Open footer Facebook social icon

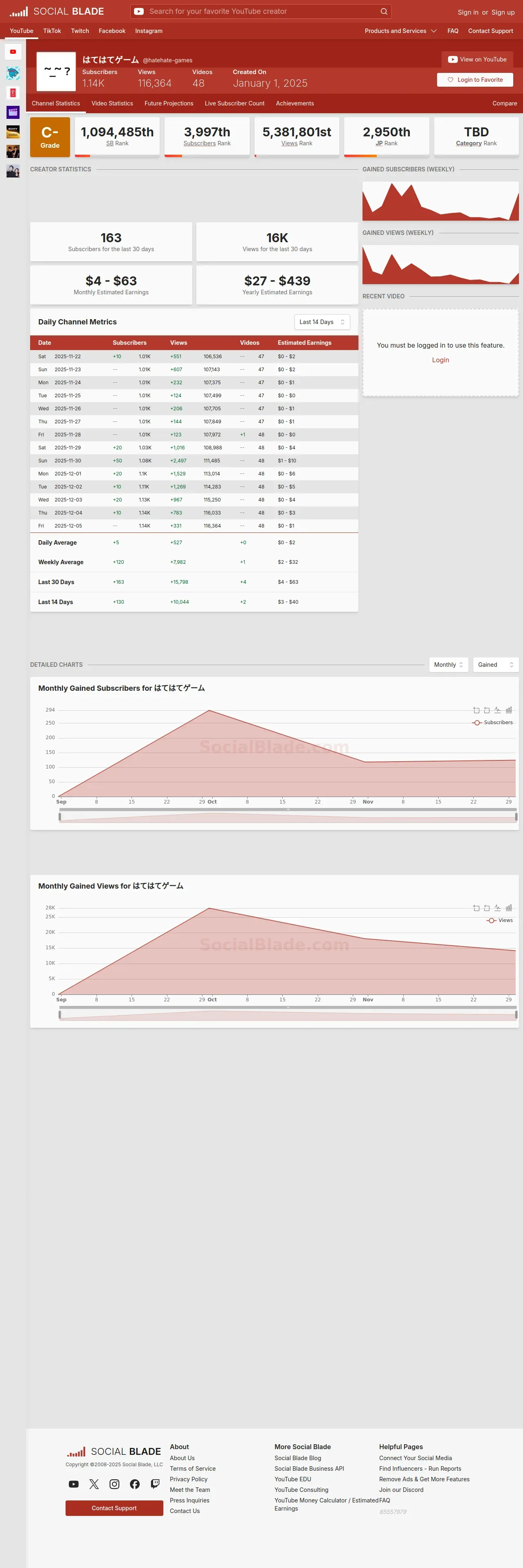(x=134, y=1484)
